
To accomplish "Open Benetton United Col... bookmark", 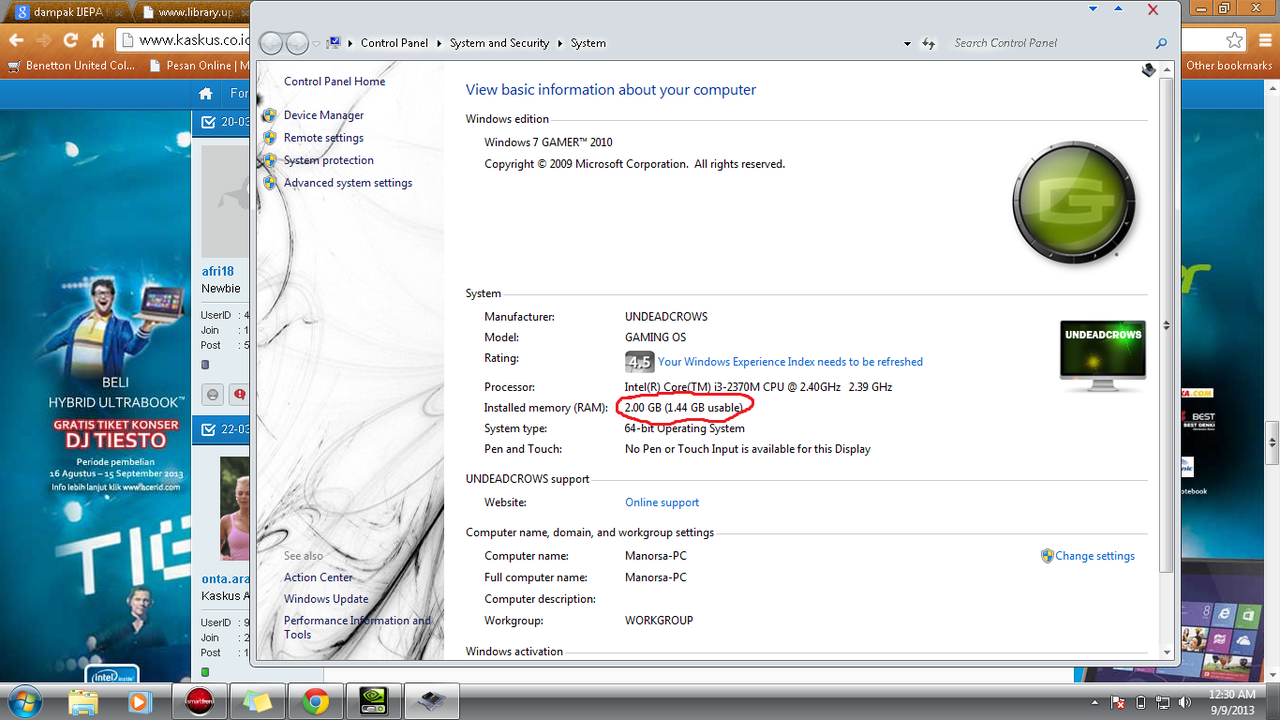I will click(x=71, y=66).
